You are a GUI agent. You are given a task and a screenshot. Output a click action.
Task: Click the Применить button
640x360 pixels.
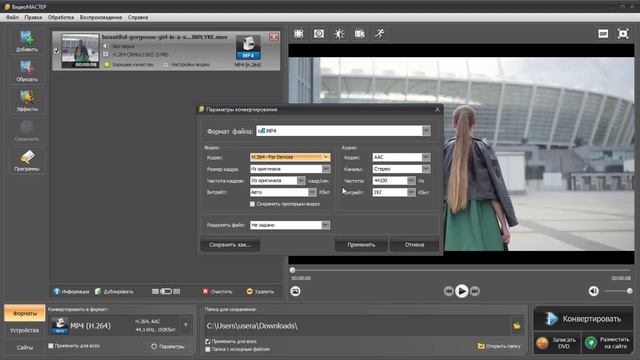point(361,244)
